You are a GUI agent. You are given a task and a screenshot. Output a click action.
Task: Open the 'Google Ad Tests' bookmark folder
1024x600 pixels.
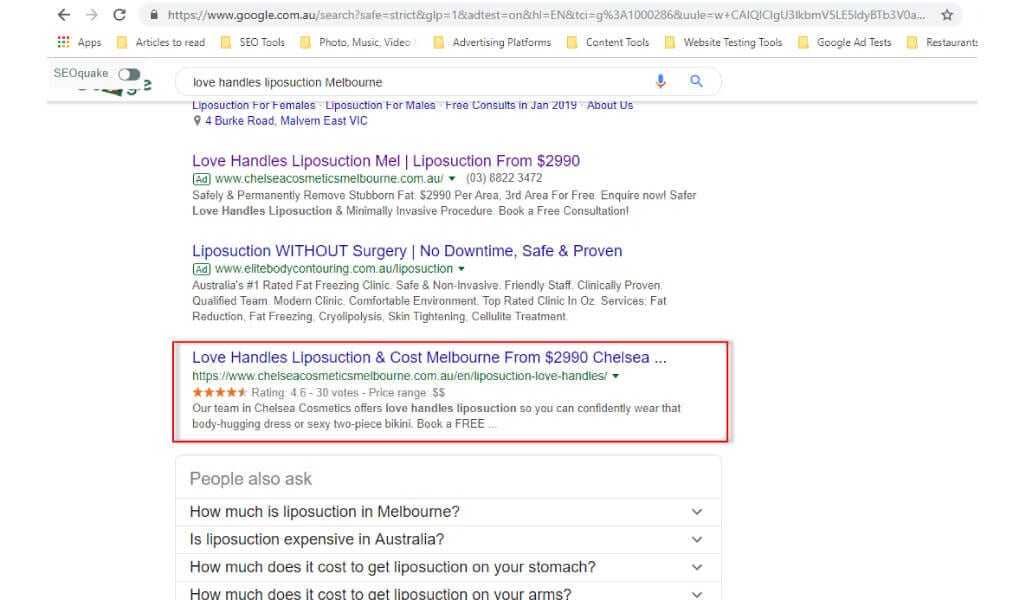(844, 42)
